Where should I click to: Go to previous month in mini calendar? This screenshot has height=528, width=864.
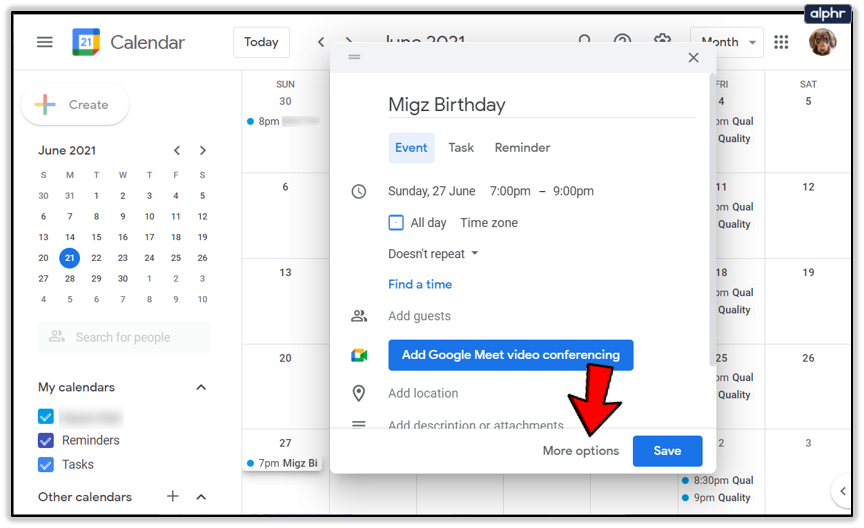pyautogui.click(x=176, y=150)
